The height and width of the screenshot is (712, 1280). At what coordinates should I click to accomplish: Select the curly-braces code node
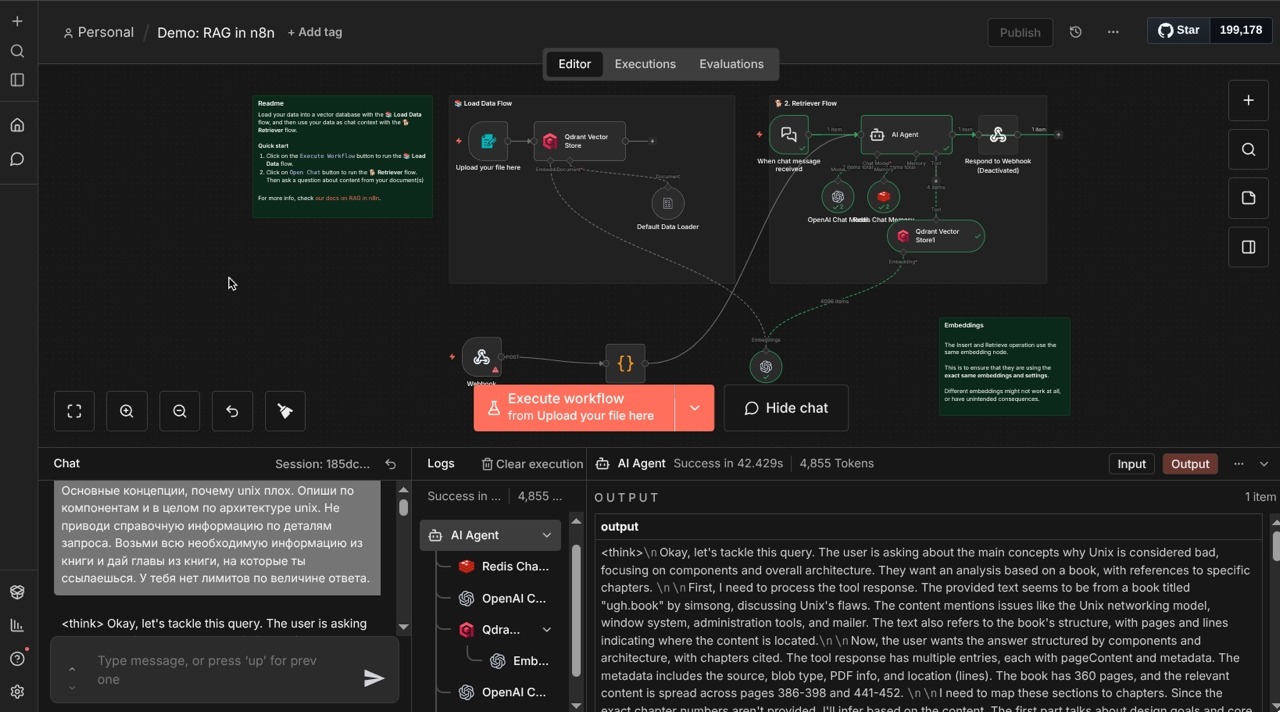point(625,364)
